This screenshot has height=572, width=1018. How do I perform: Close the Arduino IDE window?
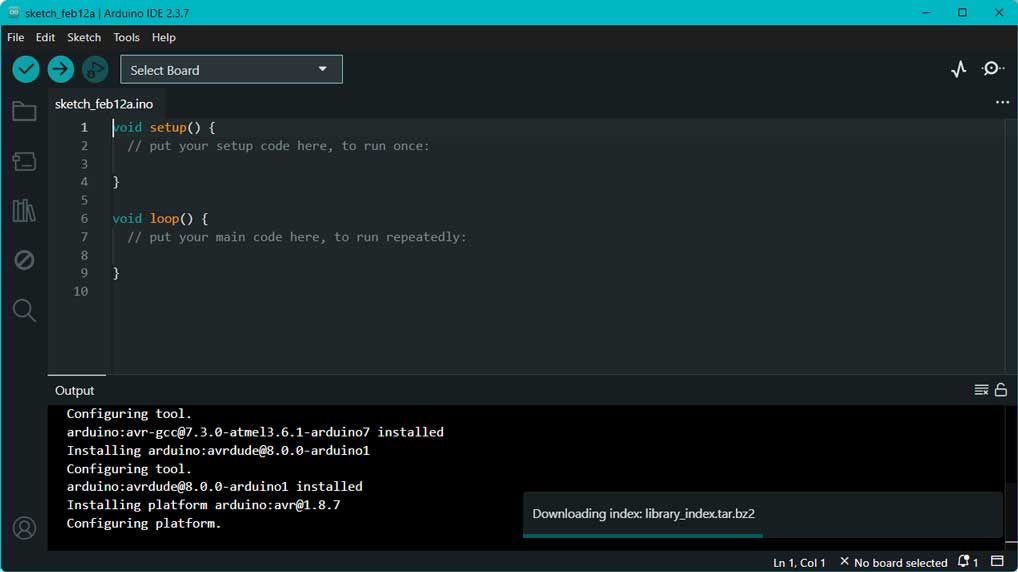tap(999, 12)
